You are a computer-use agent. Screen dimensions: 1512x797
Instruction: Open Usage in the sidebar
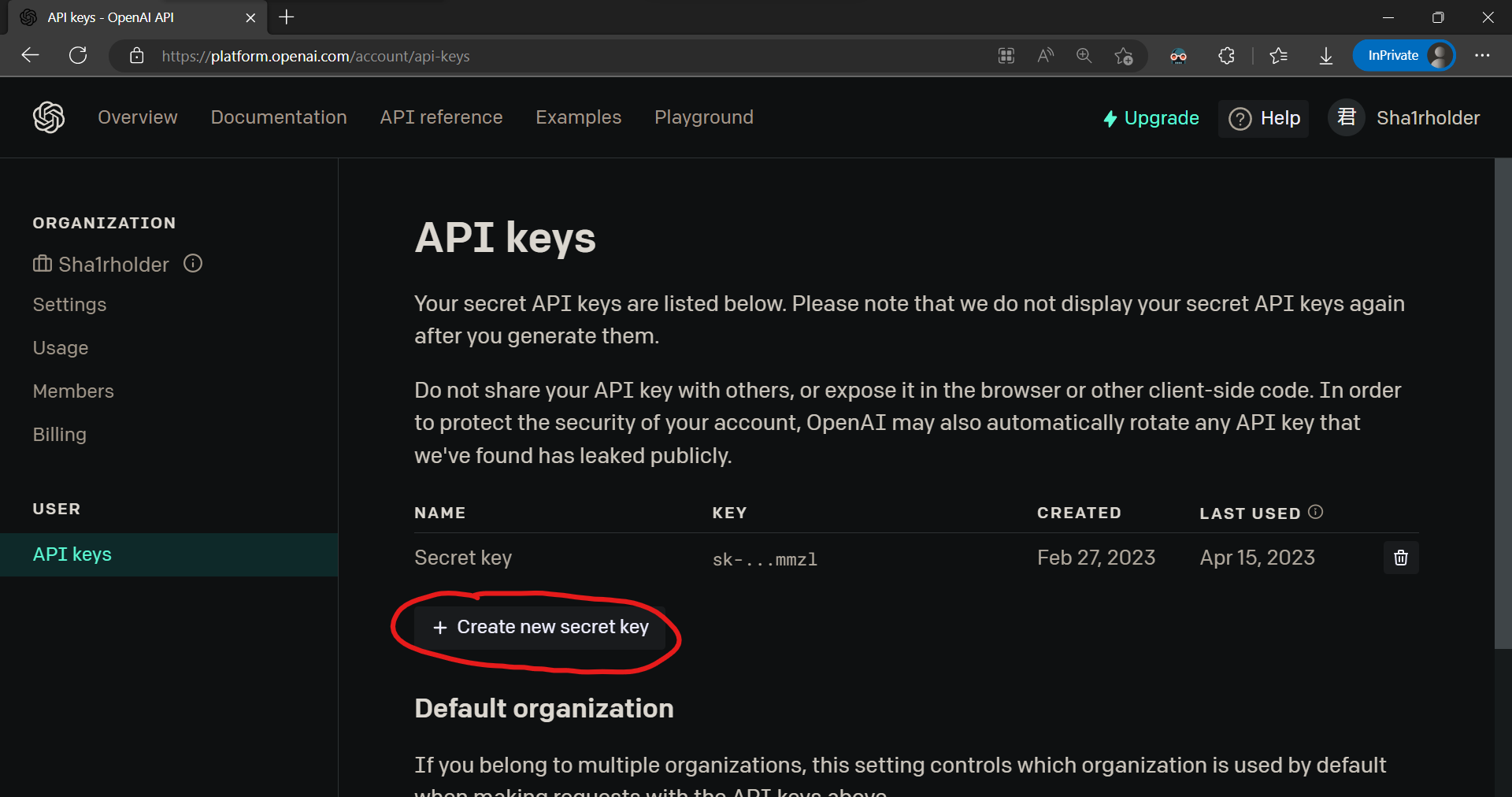61,348
